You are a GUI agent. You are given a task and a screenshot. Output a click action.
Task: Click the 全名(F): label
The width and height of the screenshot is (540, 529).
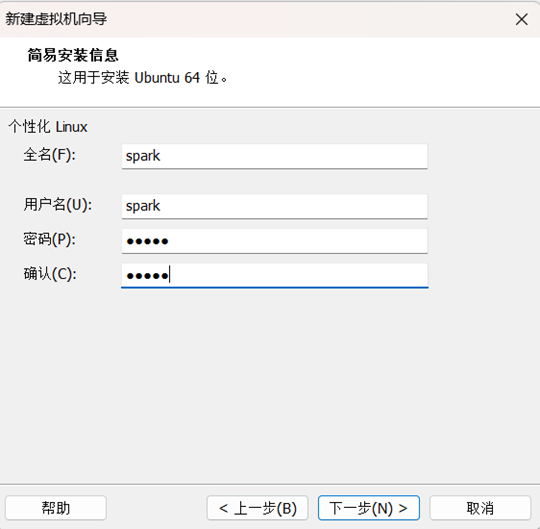50,154
